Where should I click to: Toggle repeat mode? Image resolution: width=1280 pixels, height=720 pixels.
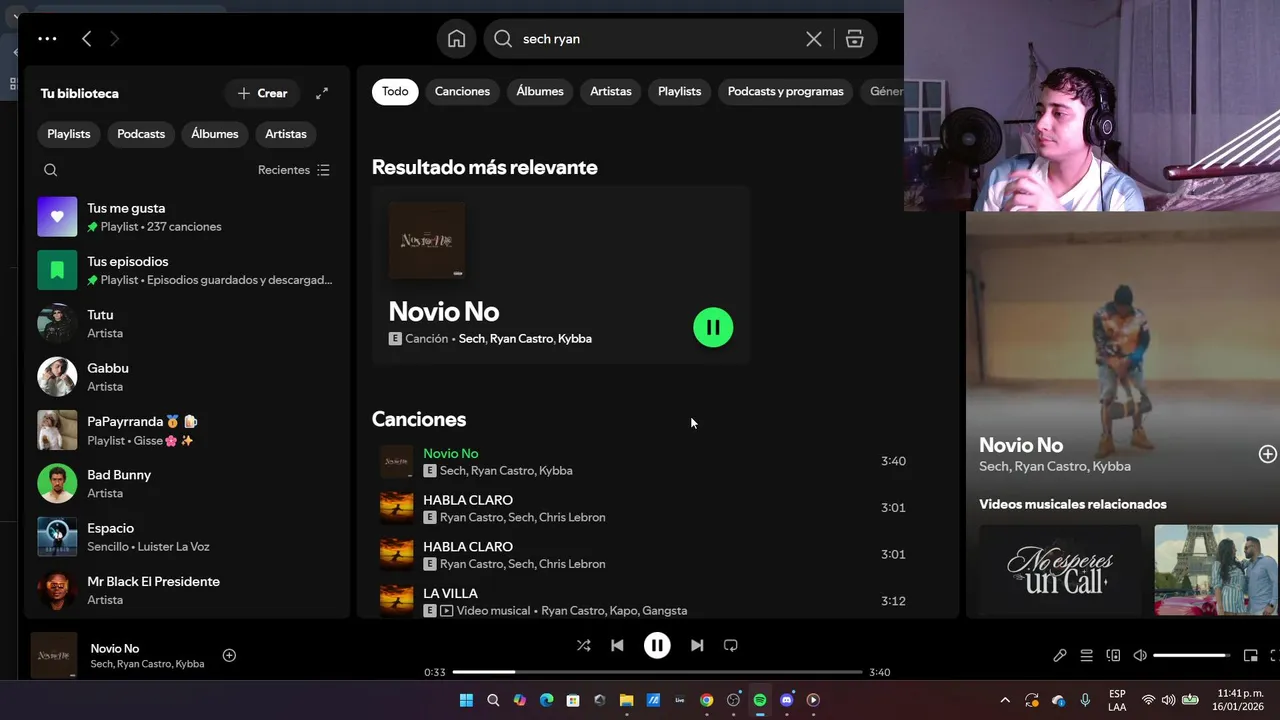tap(731, 645)
